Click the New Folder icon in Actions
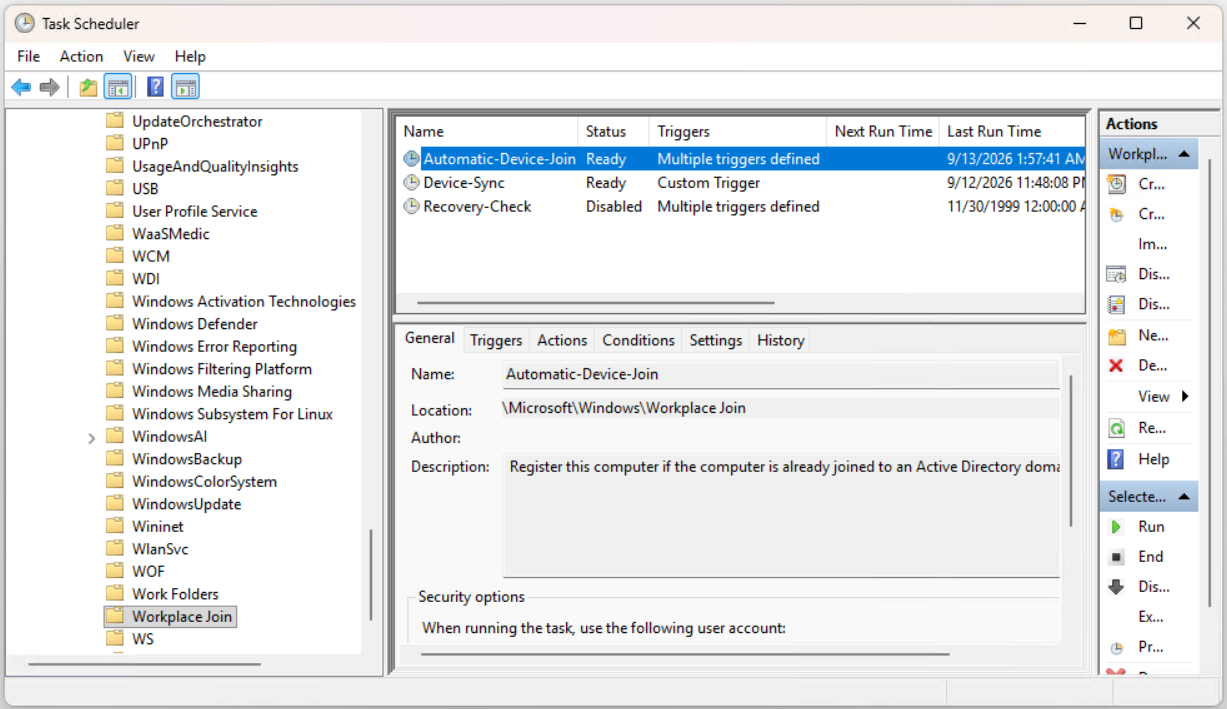The width and height of the screenshot is (1227, 709). 1116,335
